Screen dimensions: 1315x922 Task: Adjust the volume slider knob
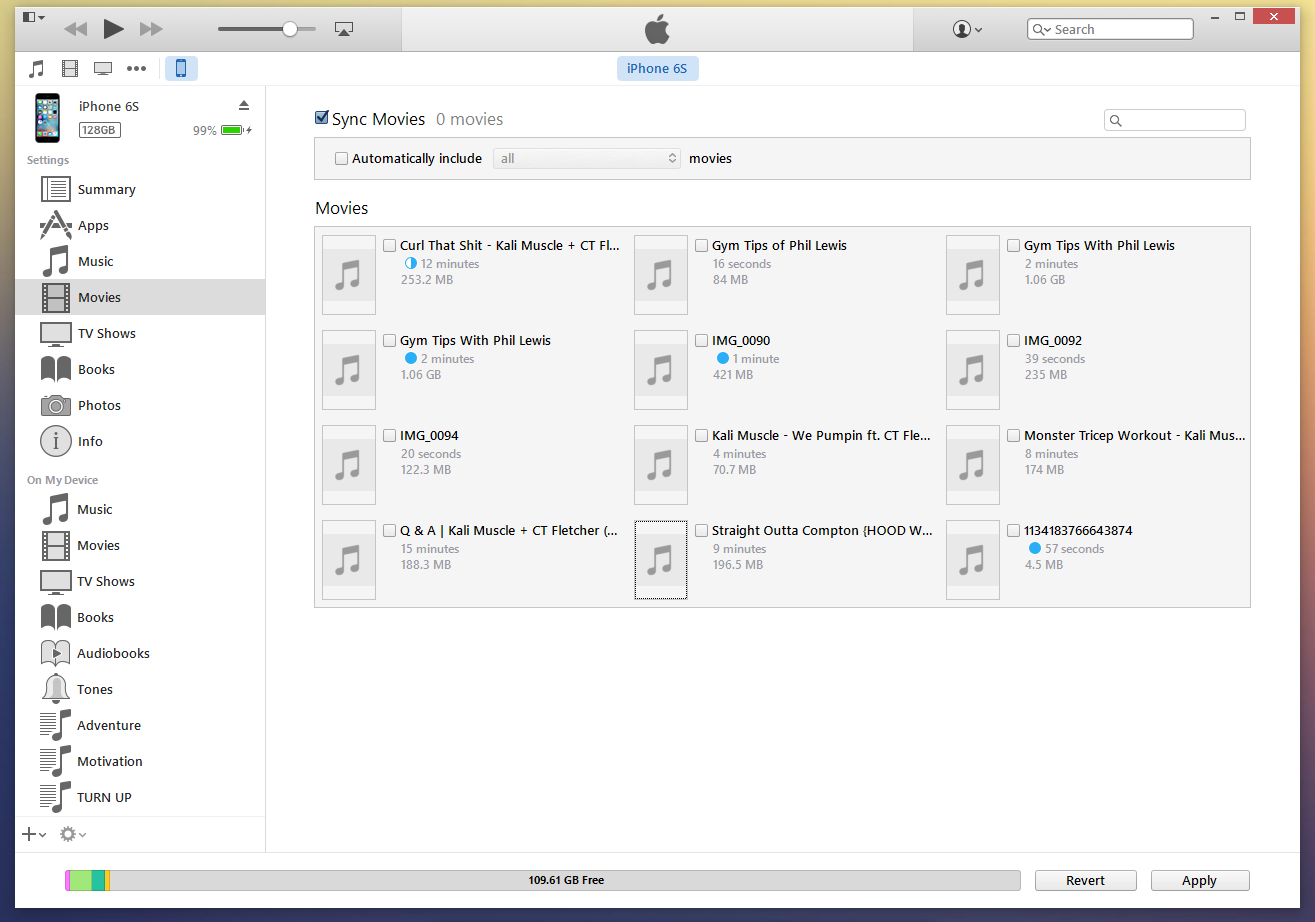(290, 29)
